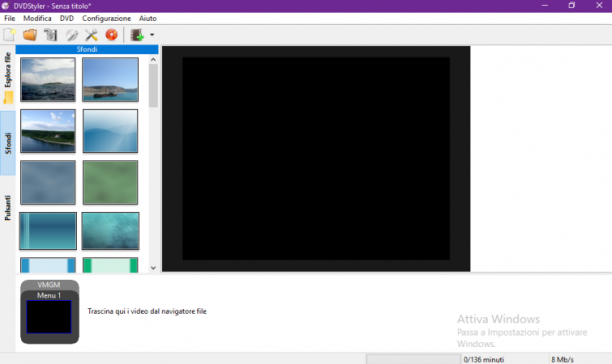Switch to the Esplora file side tab
612x364 pixels.
8,77
